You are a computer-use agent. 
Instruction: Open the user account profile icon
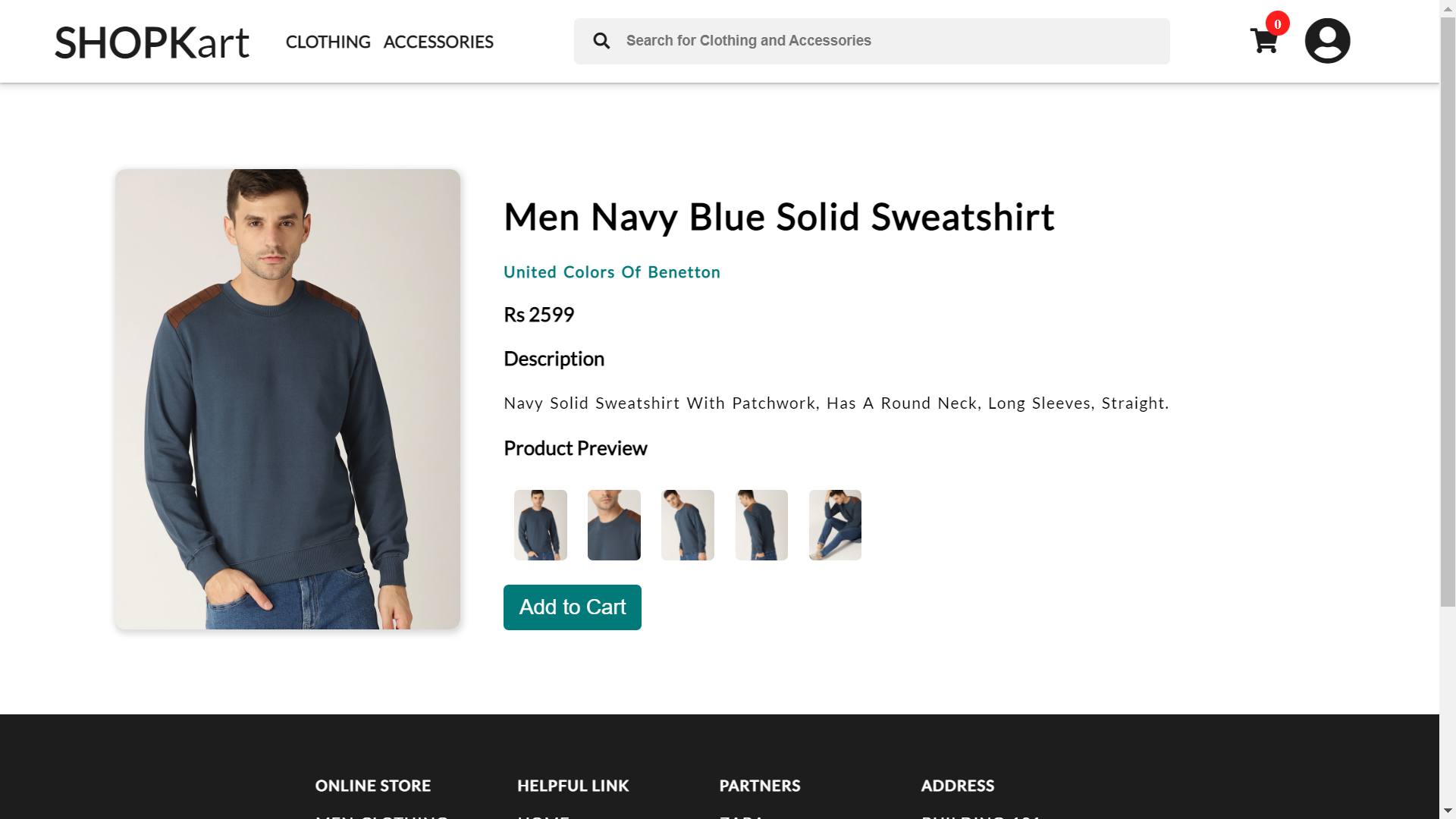coord(1327,40)
